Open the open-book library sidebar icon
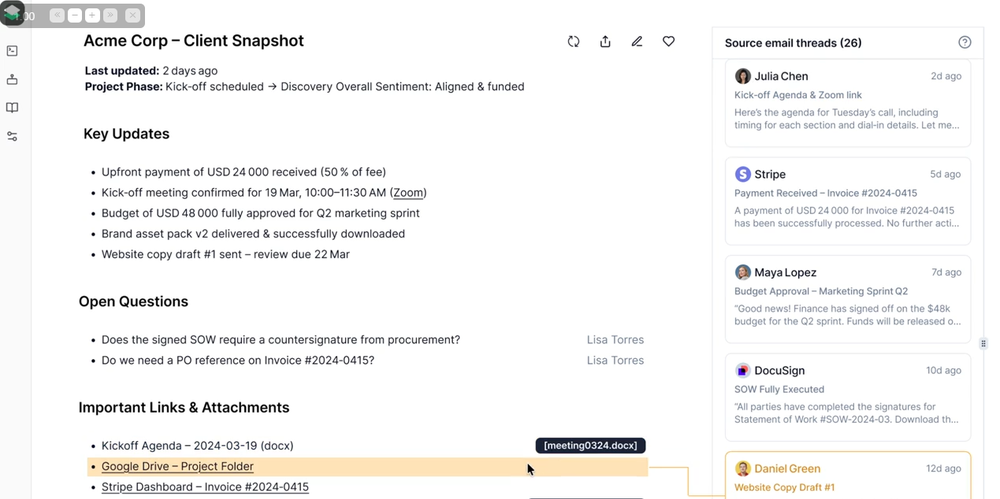 [11, 108]
